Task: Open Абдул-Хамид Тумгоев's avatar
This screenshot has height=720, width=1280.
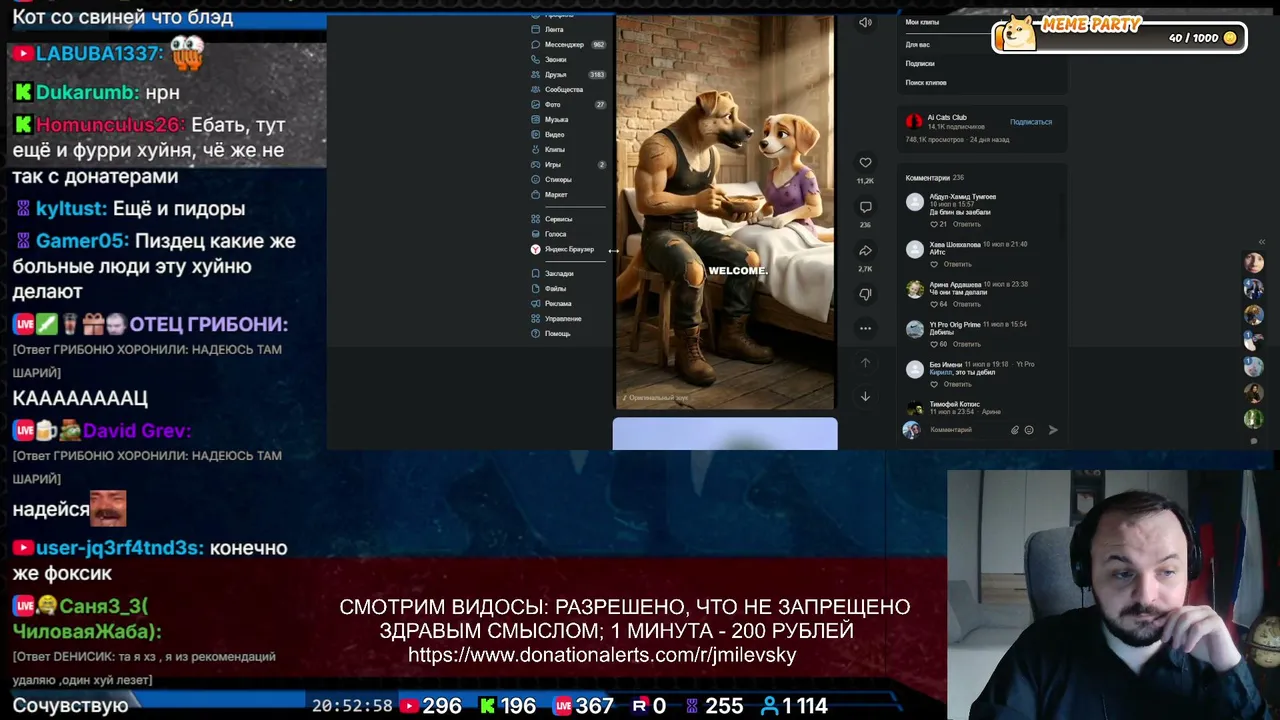Action: click(914, 203)
